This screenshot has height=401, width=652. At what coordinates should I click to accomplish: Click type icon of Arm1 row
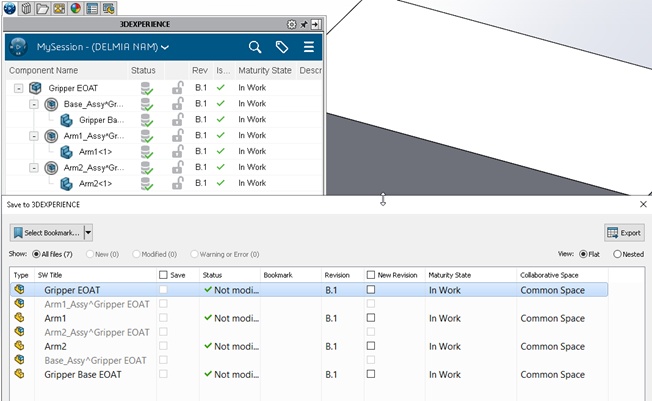point(19,317)
